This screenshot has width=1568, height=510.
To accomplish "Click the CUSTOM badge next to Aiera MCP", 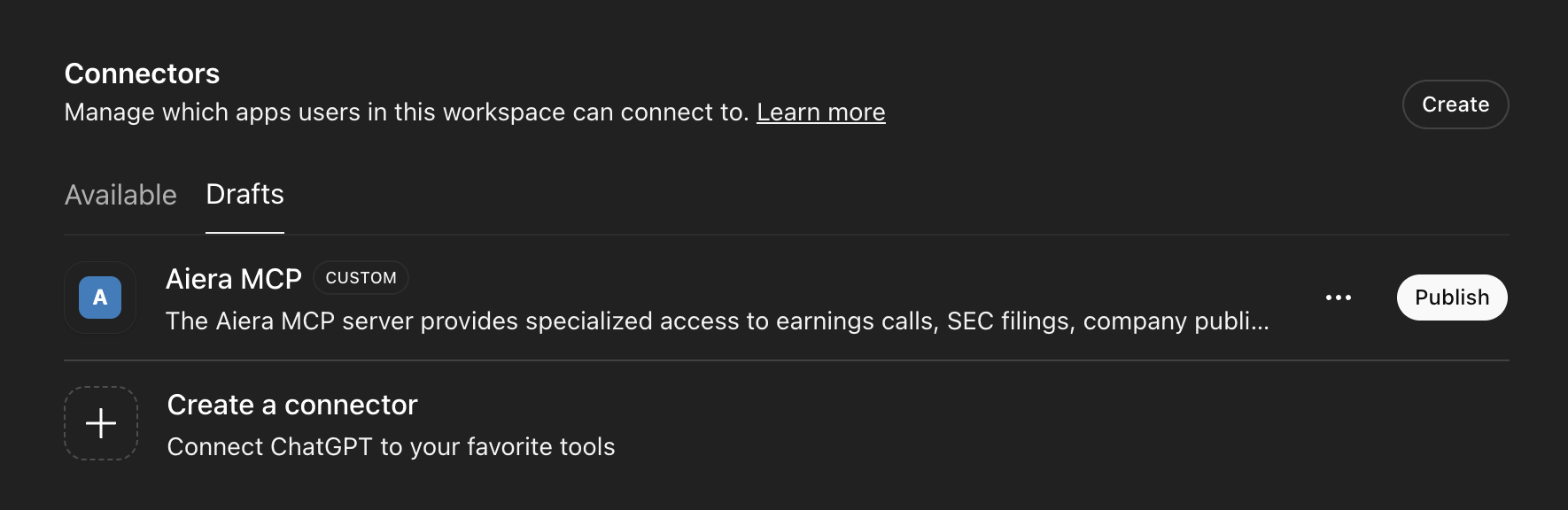I will click(361, 278).
